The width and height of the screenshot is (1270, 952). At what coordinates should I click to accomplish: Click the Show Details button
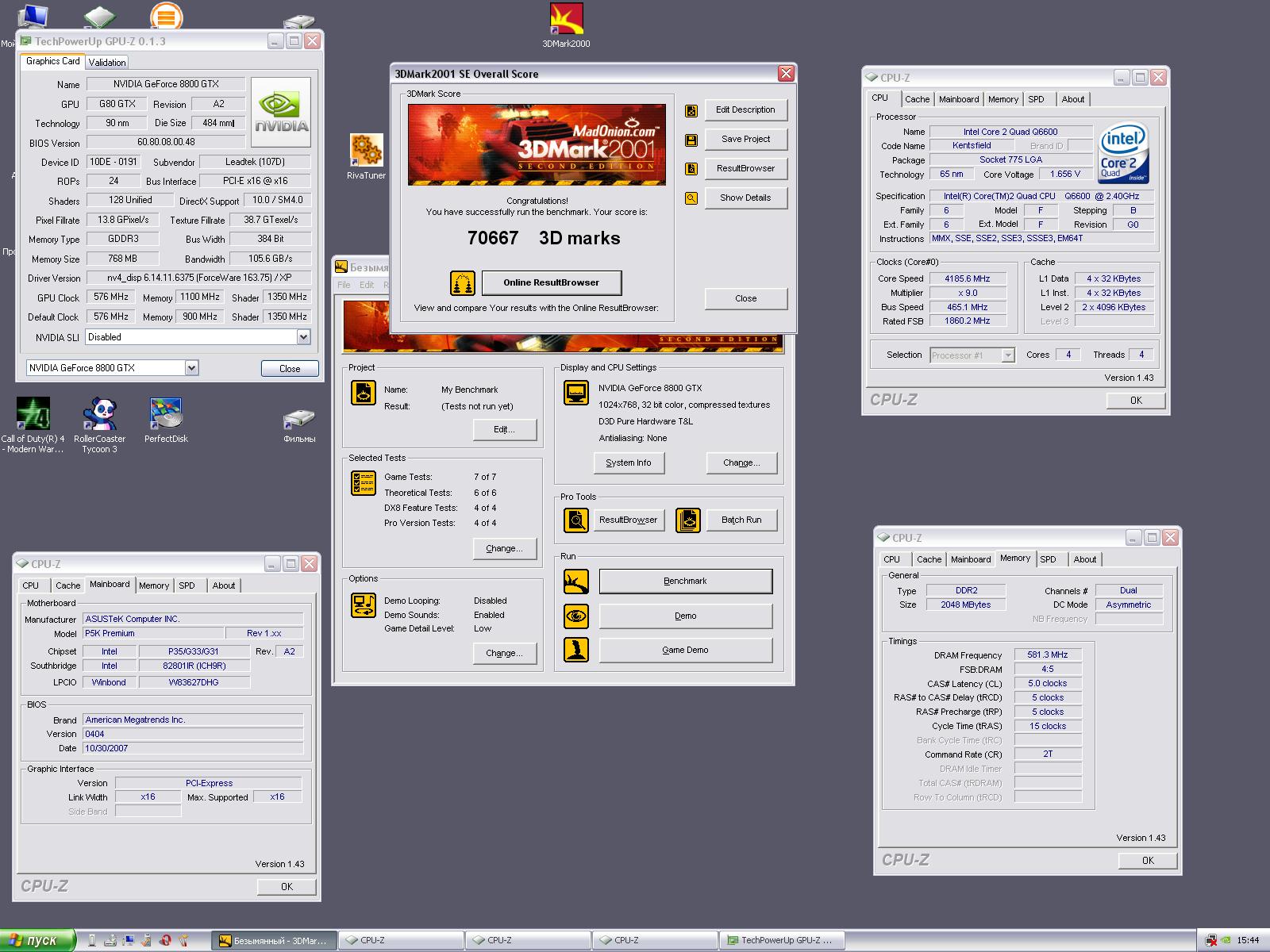click(745, 198)
